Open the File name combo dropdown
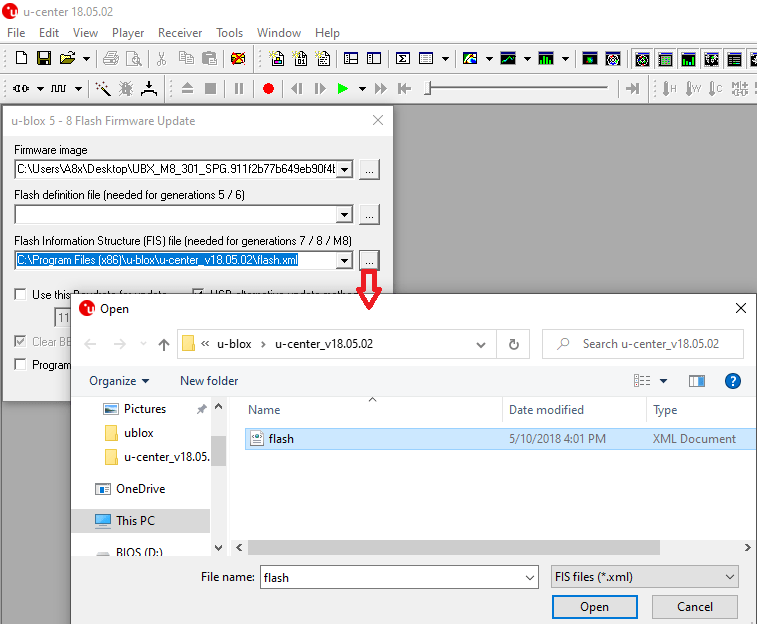The image size is (757, 624). pos(530,578)
